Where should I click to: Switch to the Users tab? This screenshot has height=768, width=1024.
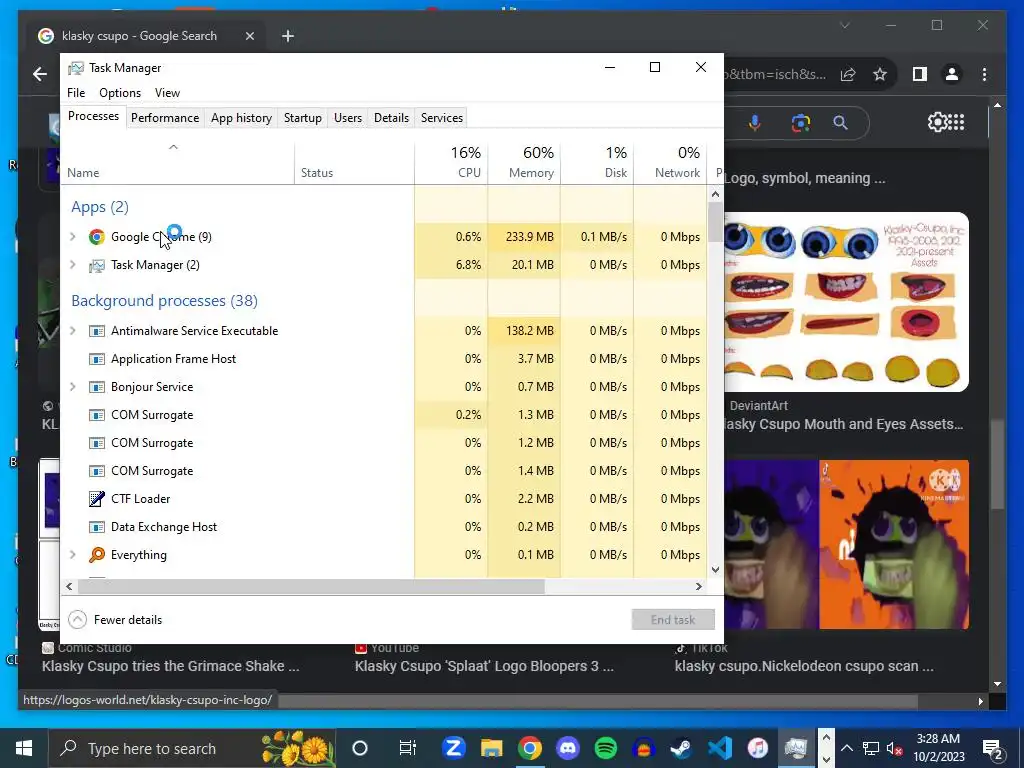point(347,118)
